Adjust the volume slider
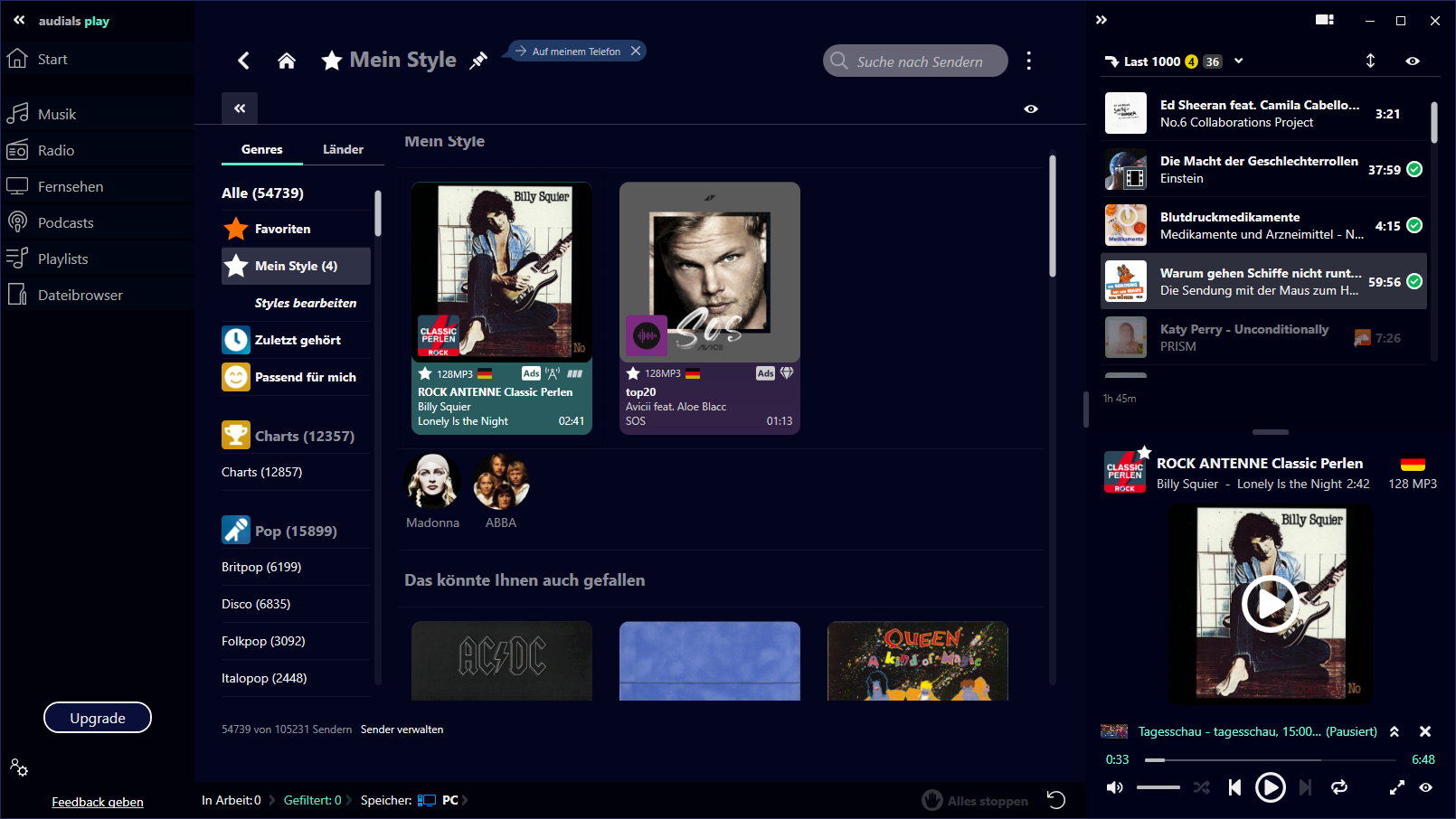Screen dimensions: 1456x819 pyautogui.click(x=1158, y=787)
